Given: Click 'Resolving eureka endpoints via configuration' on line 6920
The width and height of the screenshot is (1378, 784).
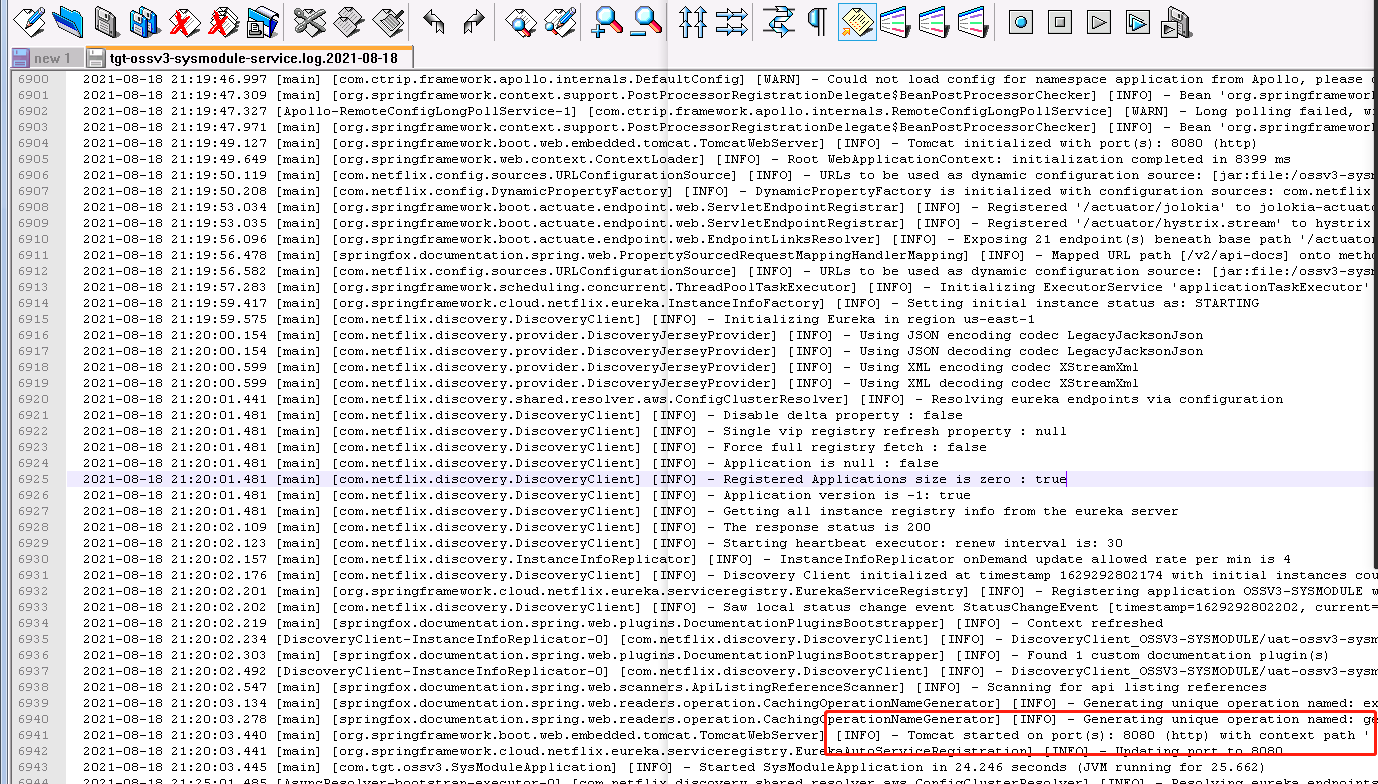Looking at the screenshot, I should tap(1107, 399).
